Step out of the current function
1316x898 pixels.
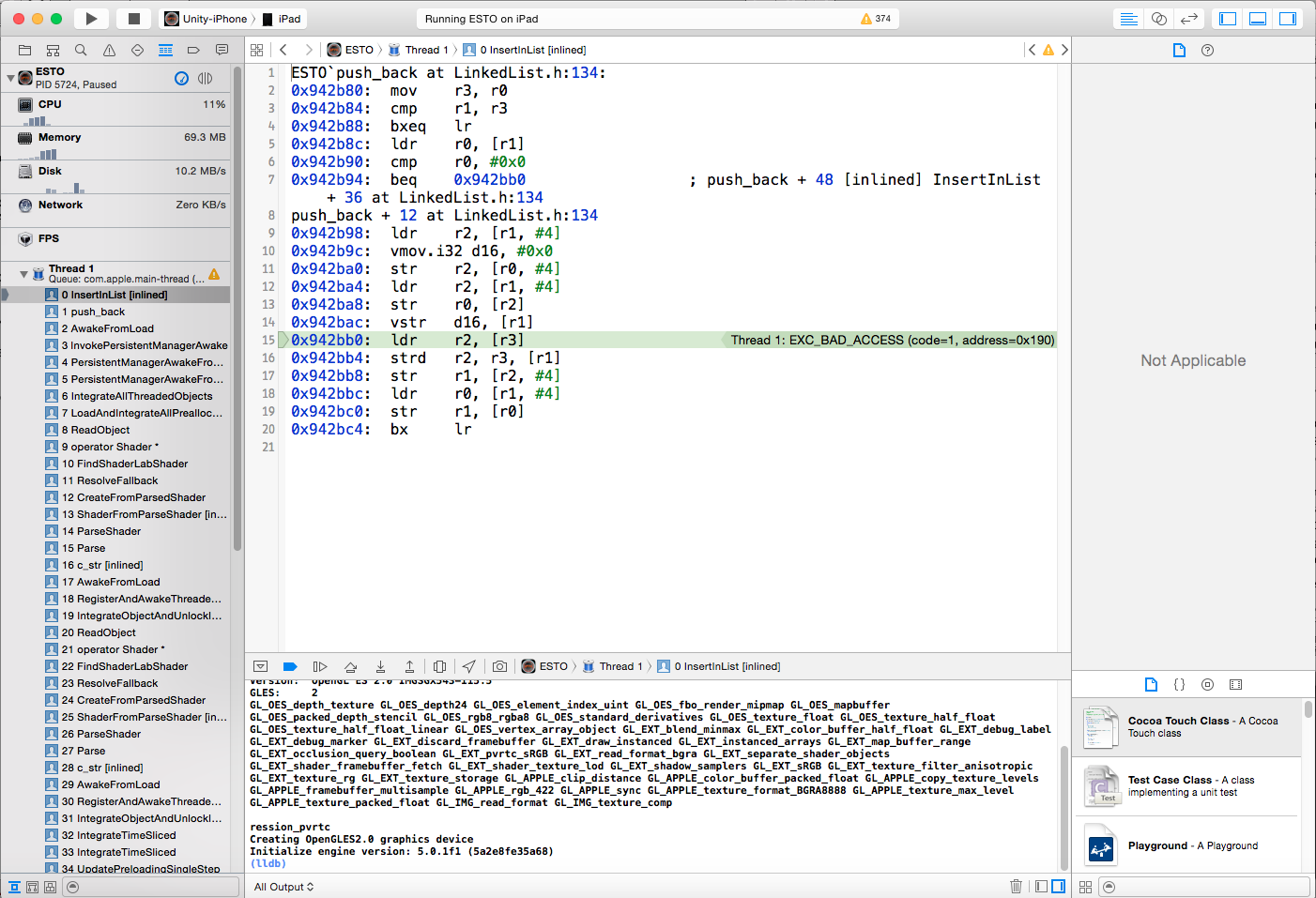[409, 666]
